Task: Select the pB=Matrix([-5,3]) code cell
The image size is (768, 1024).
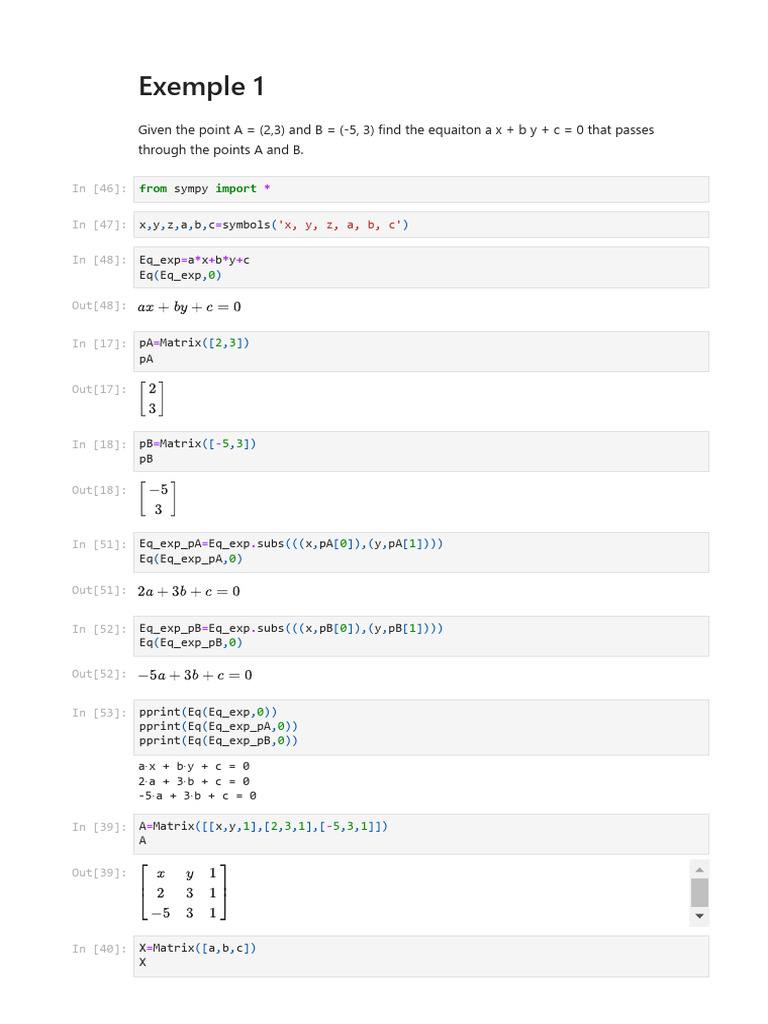Action: pos(421,451)
